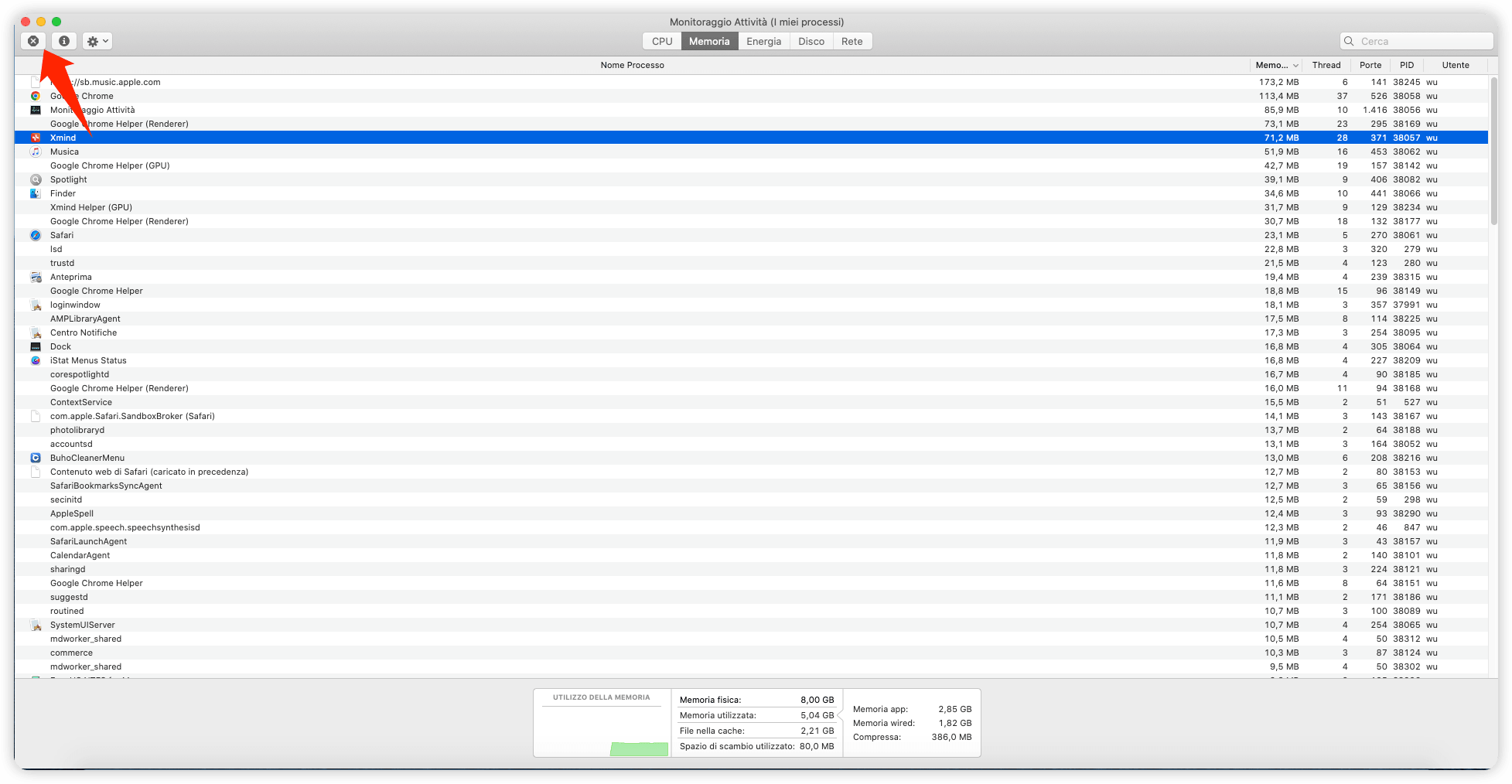Sort by Porte column header
This screenshot has height=784, width=1512.
pyautogui.click(x=1370, y=65)
